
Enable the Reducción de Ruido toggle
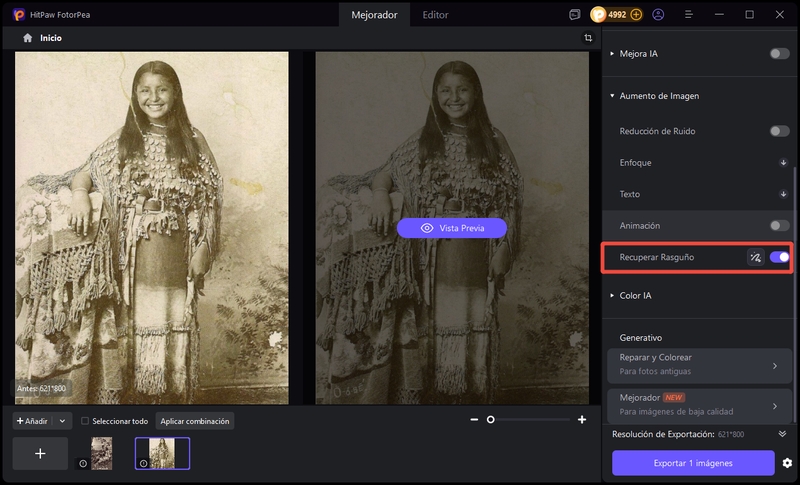click(x=779, y=131)
